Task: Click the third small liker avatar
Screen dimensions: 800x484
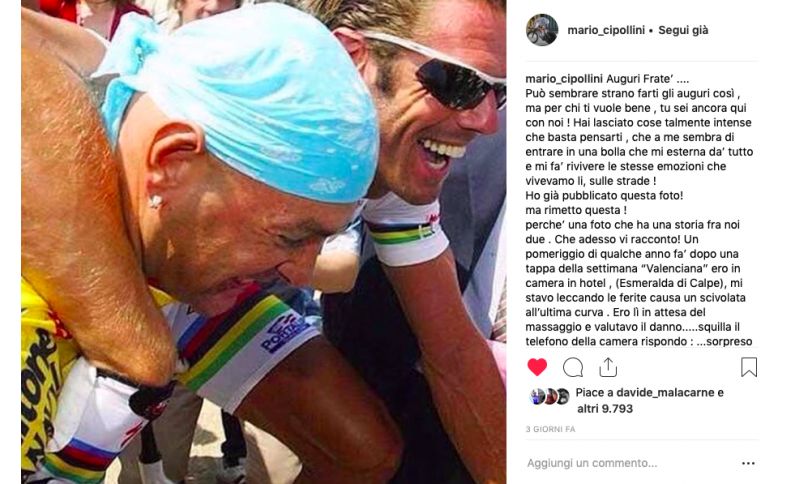Action: 562,396
